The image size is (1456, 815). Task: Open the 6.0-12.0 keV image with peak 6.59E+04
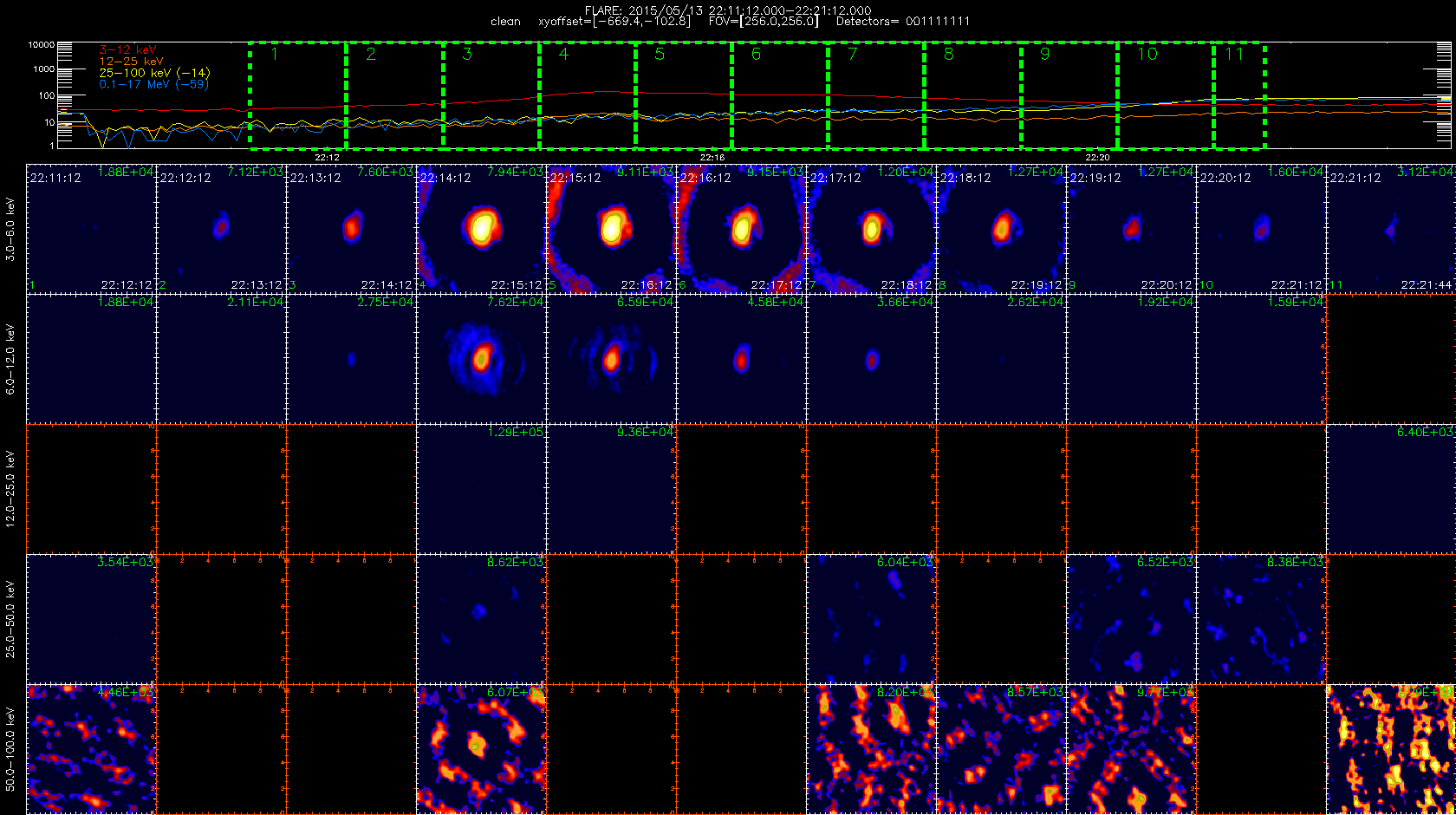(x=611, y=359)
